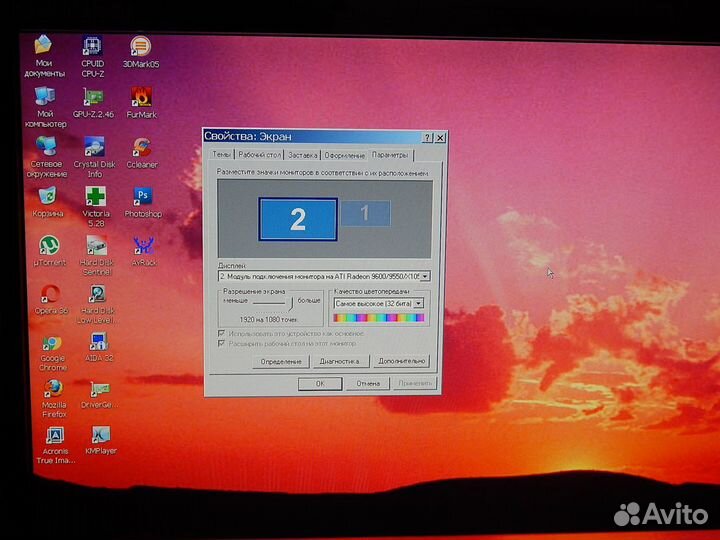Switch to the Заставка tab
The width and height of the screenshot is (720, 540).
click(302, 155)
